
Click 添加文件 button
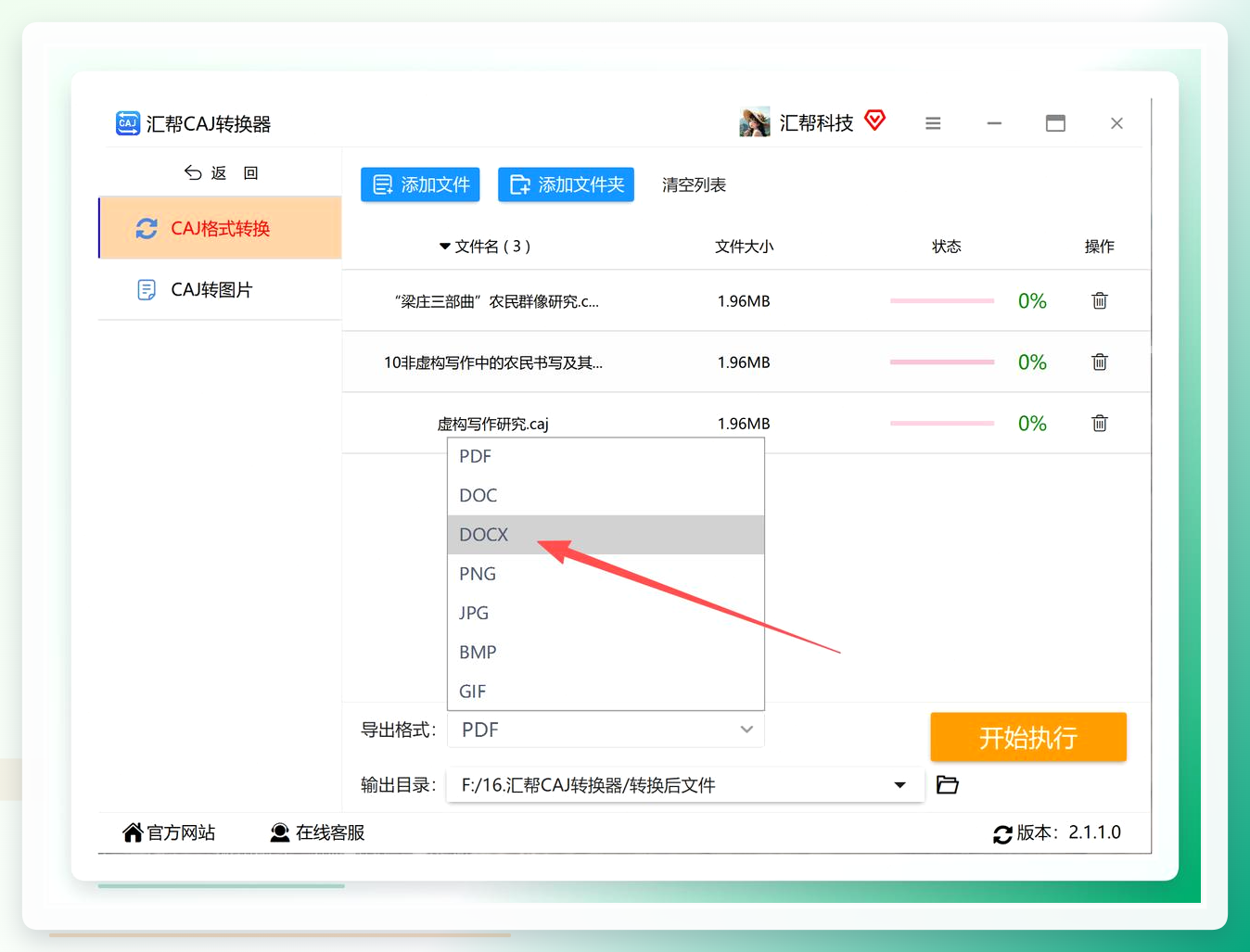coord(420,184)
